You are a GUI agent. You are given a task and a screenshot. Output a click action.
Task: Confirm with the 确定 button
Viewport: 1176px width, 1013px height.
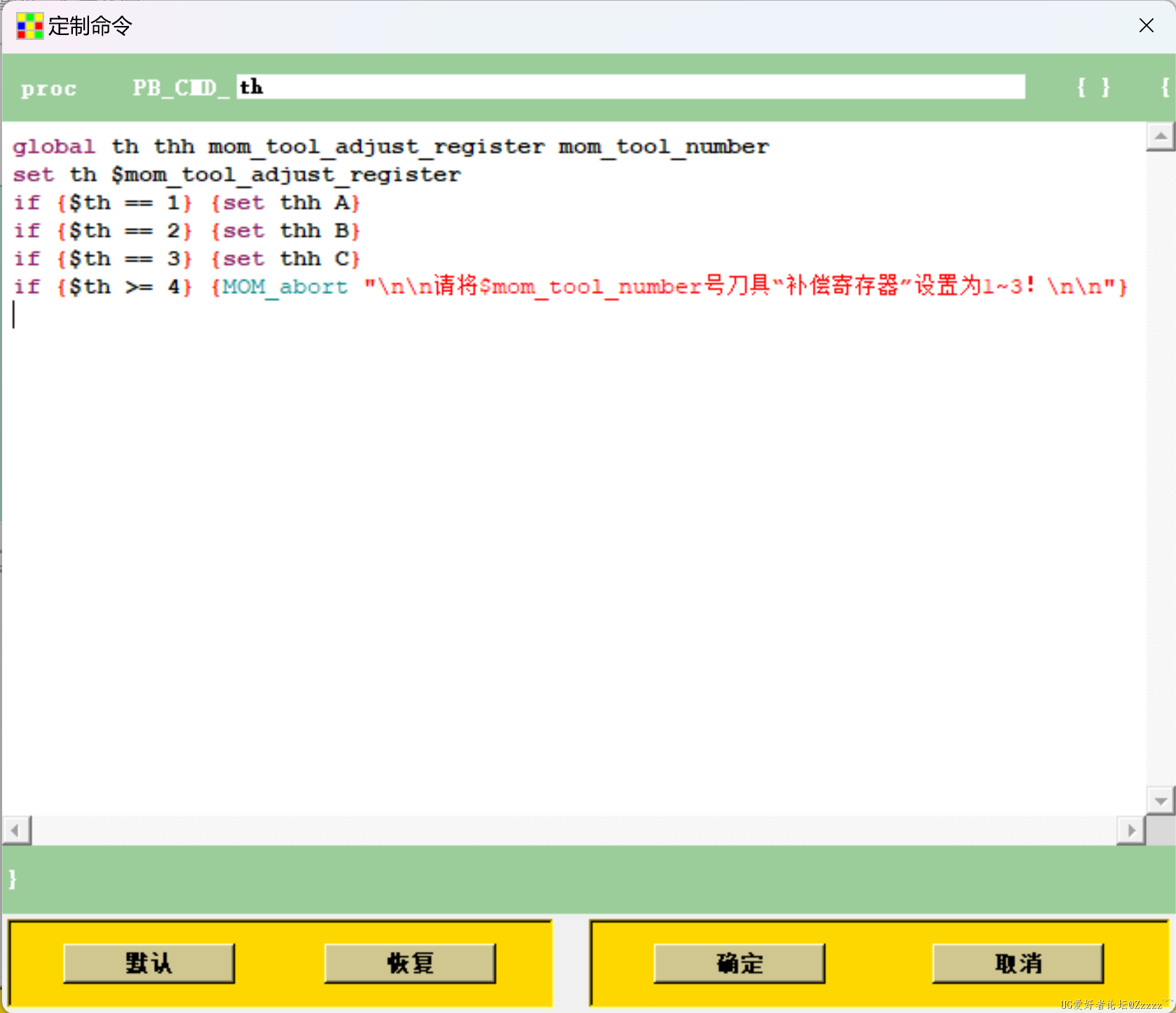click(x=739, y=963)
